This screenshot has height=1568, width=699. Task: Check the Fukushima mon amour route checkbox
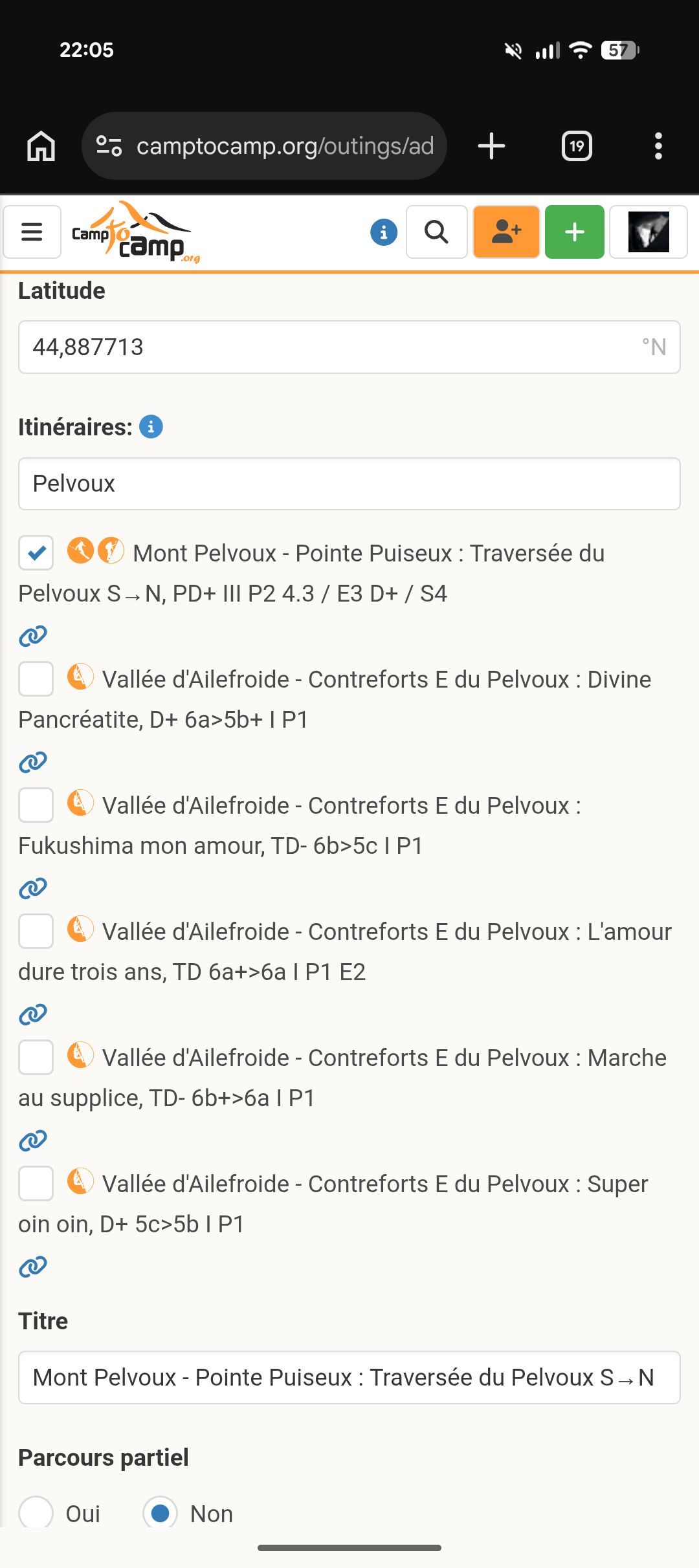[36, 805]
